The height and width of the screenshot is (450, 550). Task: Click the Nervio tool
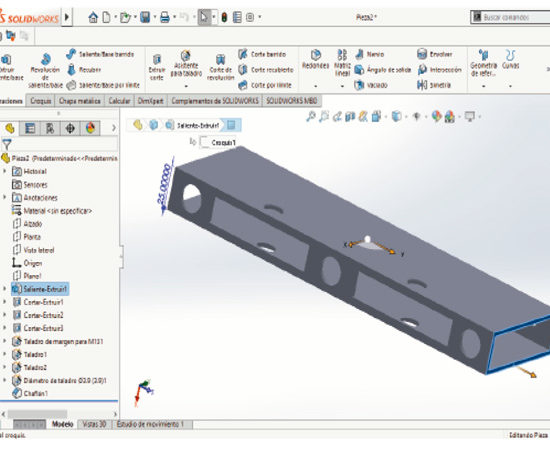pyautogui.click(x=370, y=54)
